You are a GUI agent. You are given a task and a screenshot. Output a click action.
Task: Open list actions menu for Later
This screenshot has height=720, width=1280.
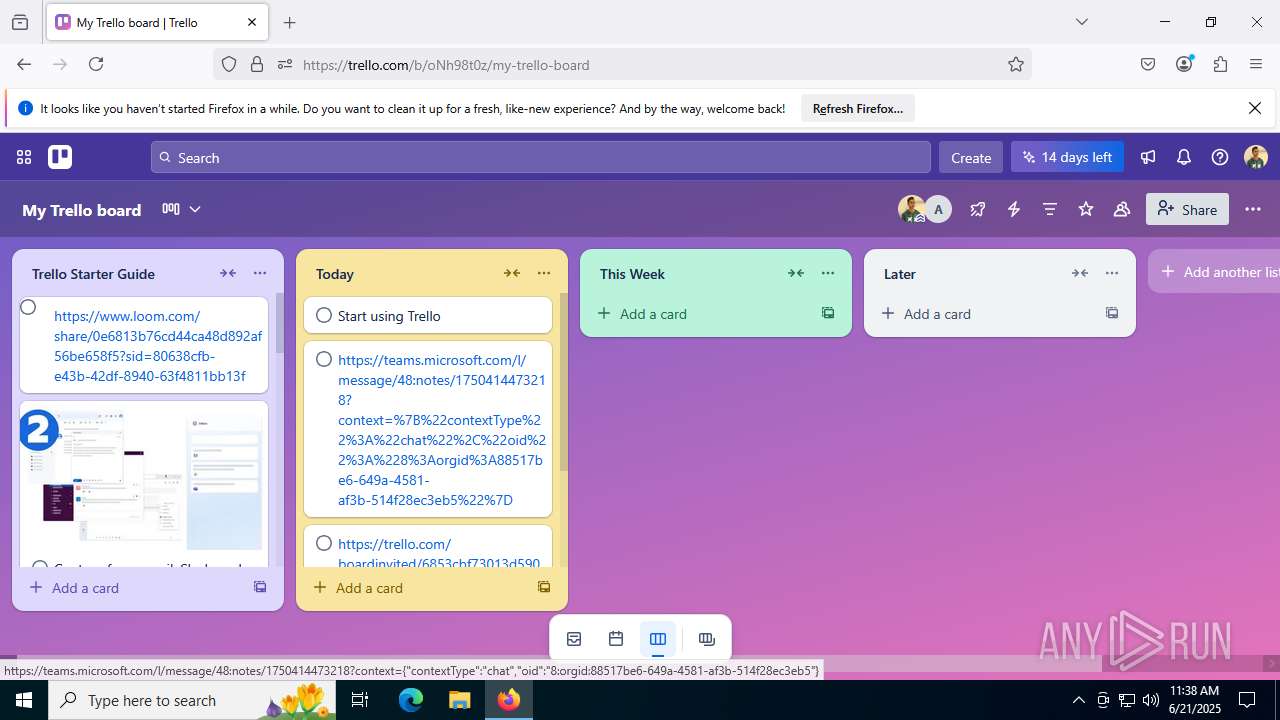click(1112, 273)
